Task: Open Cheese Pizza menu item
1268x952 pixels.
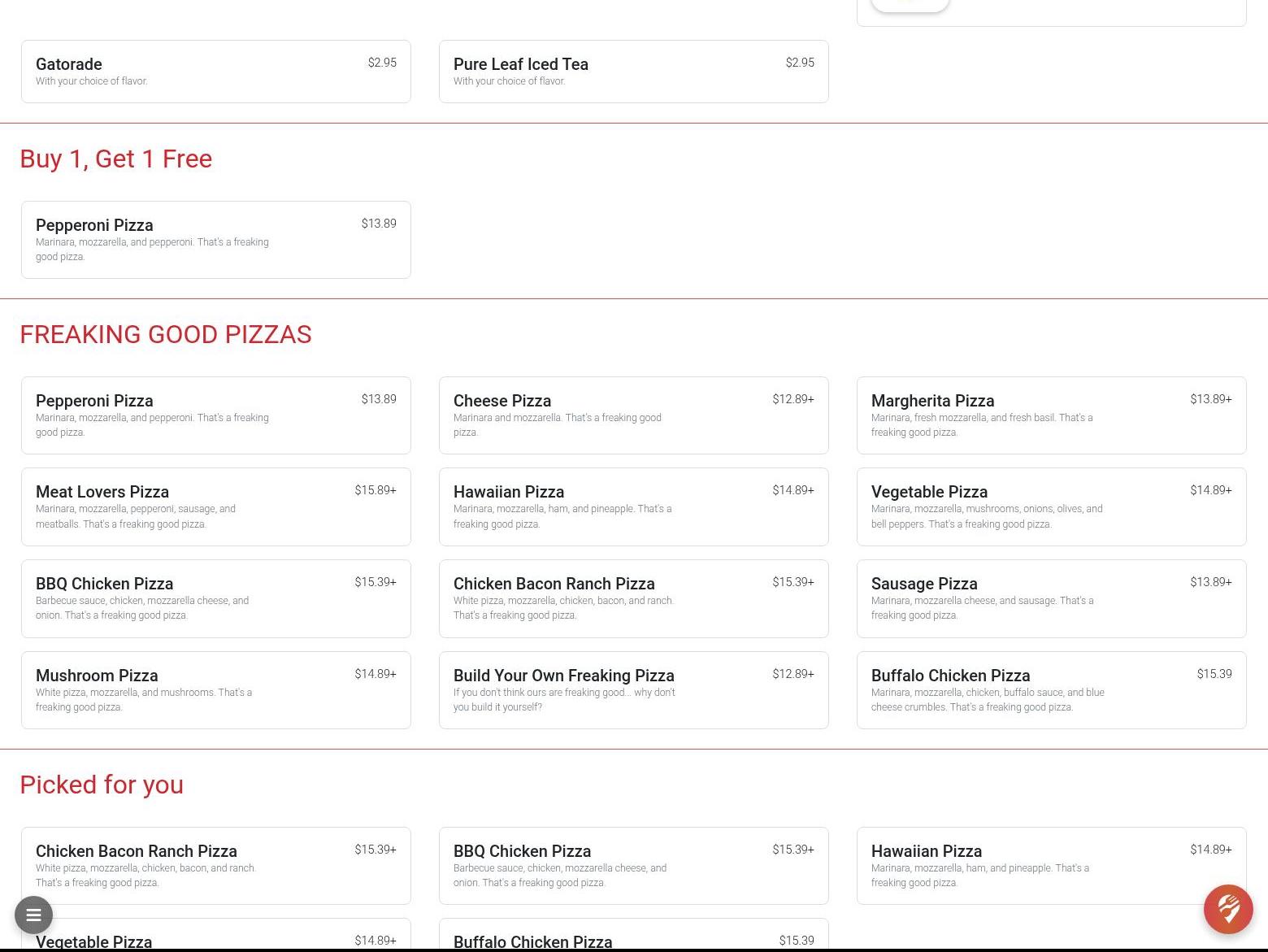Action: coord(633,415)
